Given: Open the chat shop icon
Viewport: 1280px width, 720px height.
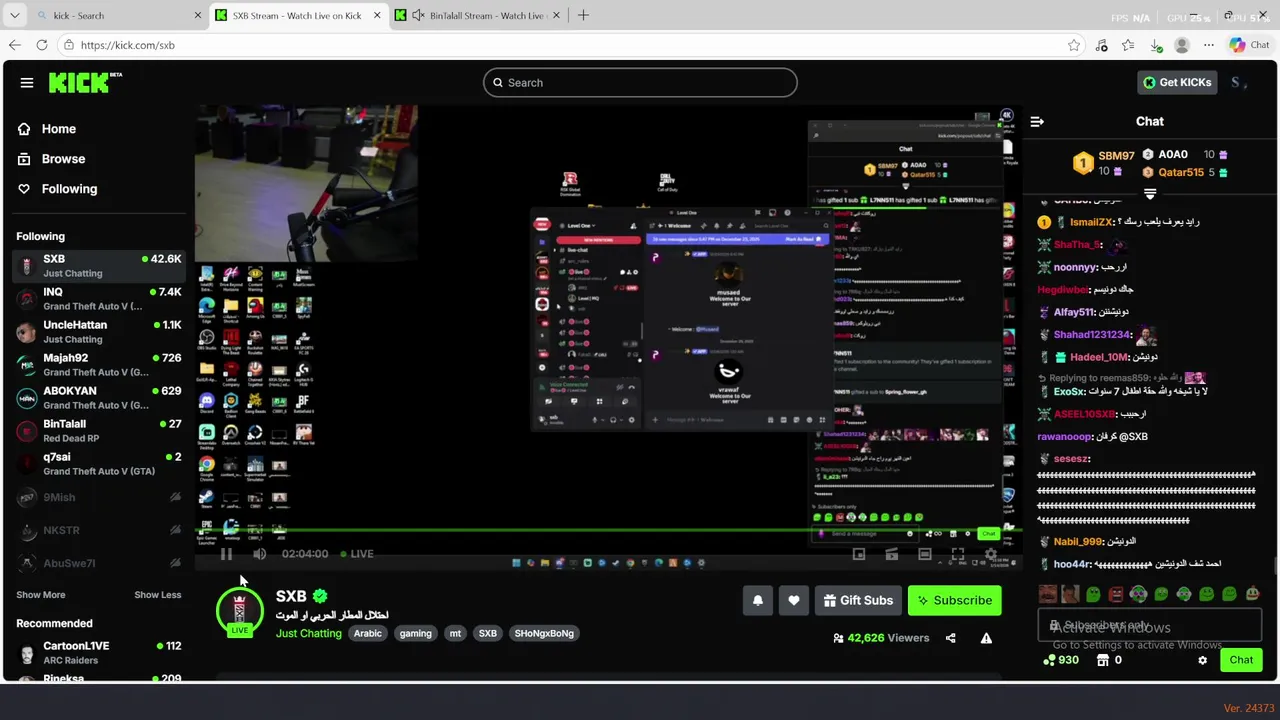Looking at the screenshot, I should (x=1103, y=660).
